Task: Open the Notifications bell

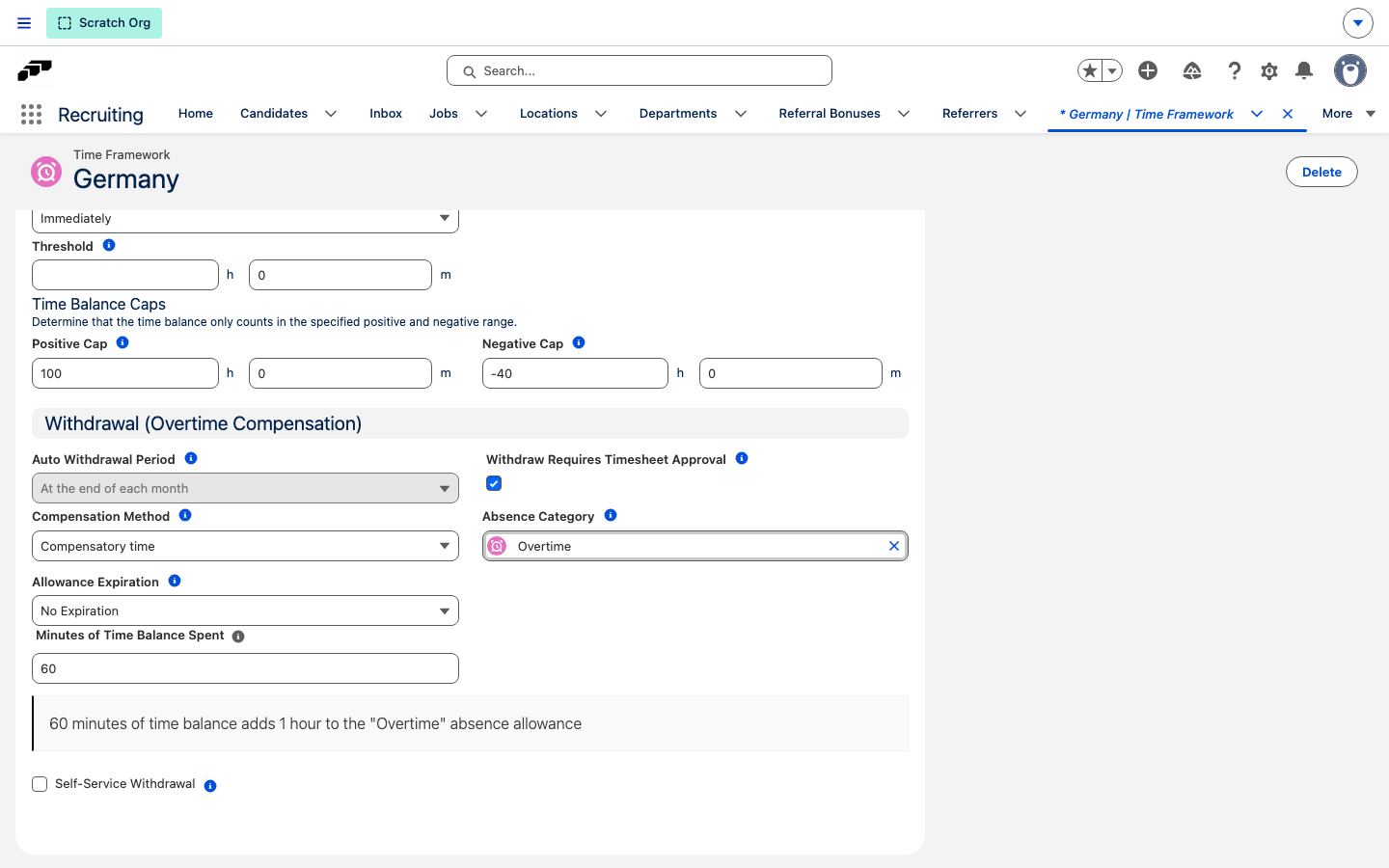Action: pyautogui.click(x=1304, y=70)
